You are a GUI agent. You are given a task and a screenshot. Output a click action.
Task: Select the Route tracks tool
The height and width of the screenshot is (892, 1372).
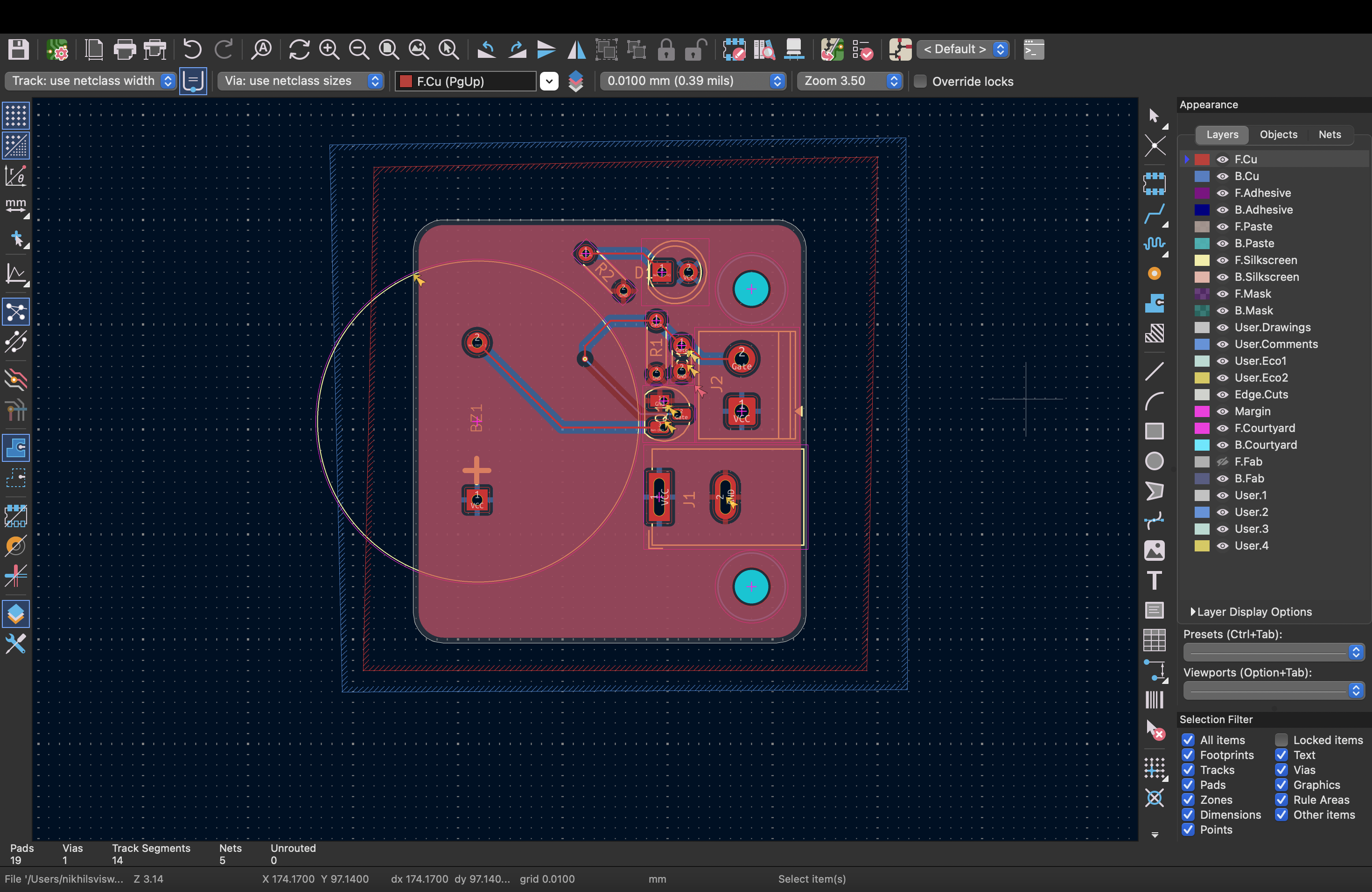(1154, 214)
